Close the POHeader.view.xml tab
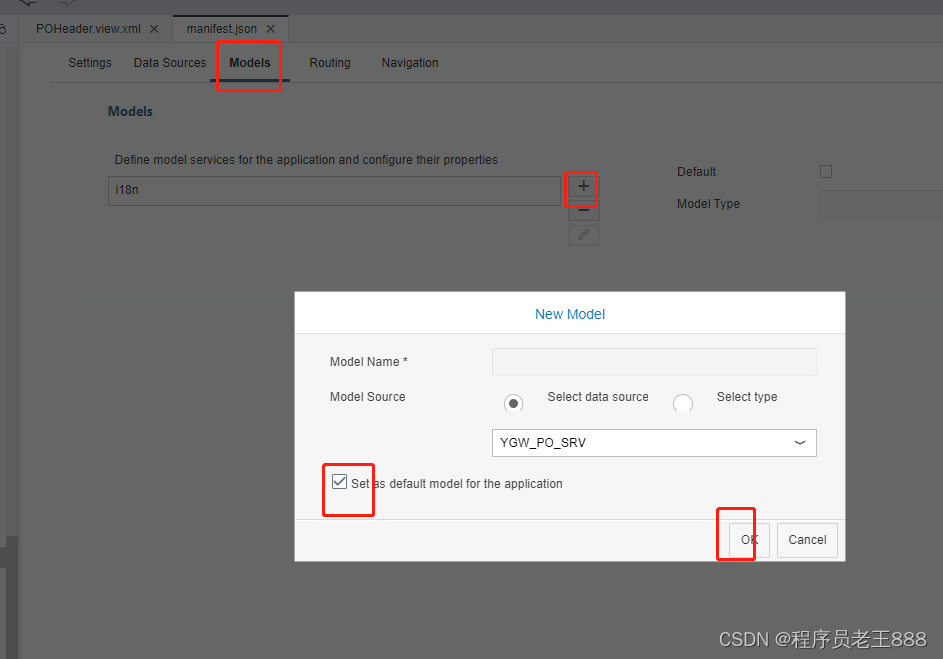Screen dimensions: 943x659 [x=154, y=29]
